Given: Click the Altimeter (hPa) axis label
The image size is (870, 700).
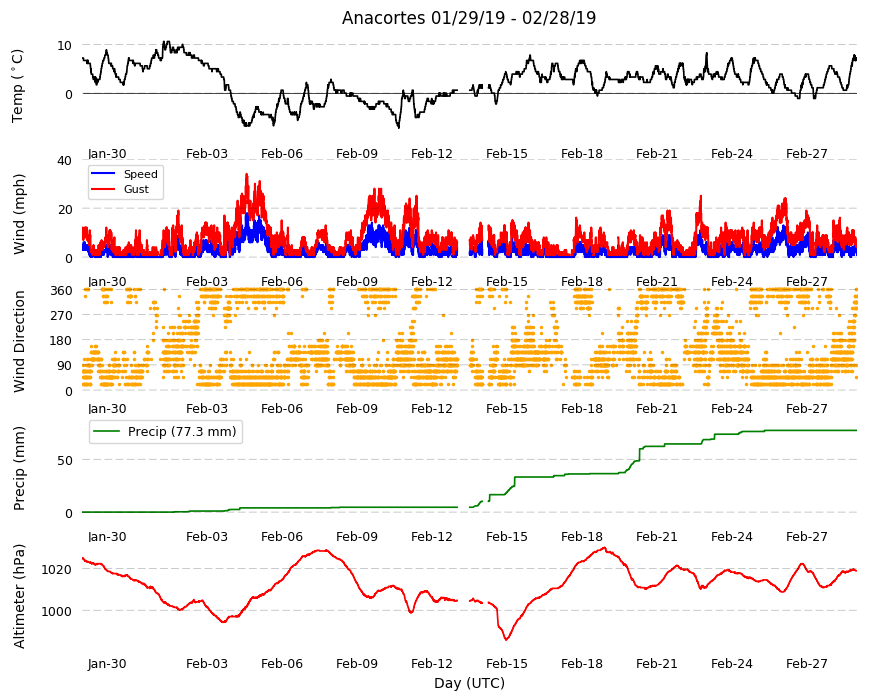Looking at the screenshot, I should (x=19, y=596).
